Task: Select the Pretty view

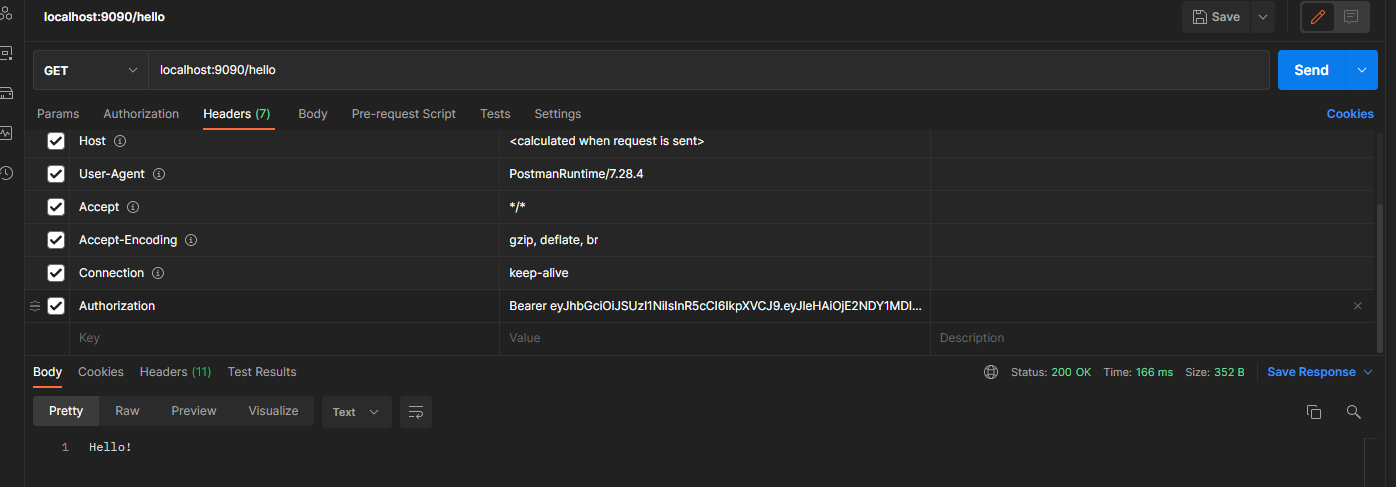Action: click(x=66, y=411)
